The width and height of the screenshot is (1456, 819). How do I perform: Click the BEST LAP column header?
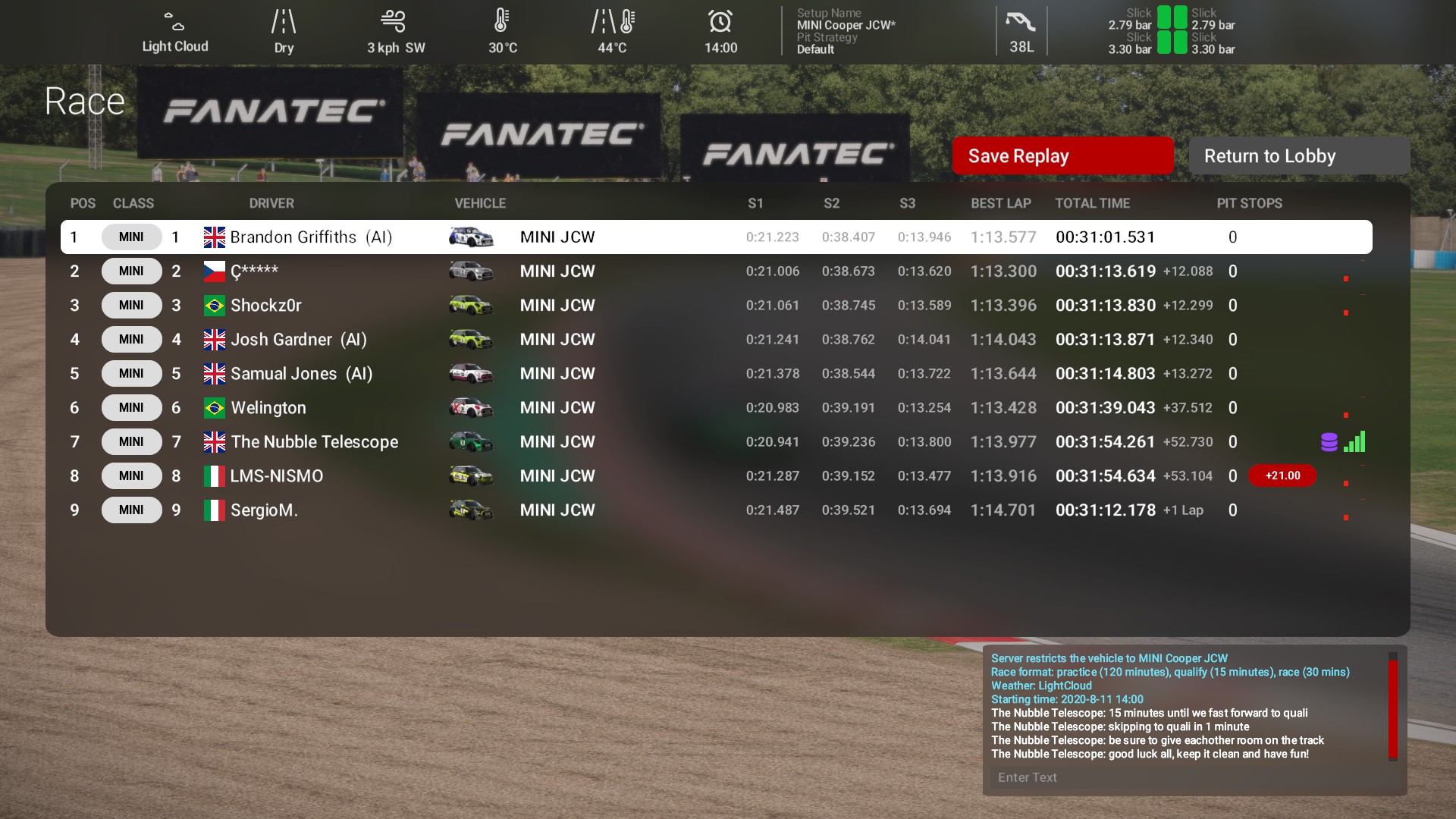pyautogui.click(x=1001, y=203)
